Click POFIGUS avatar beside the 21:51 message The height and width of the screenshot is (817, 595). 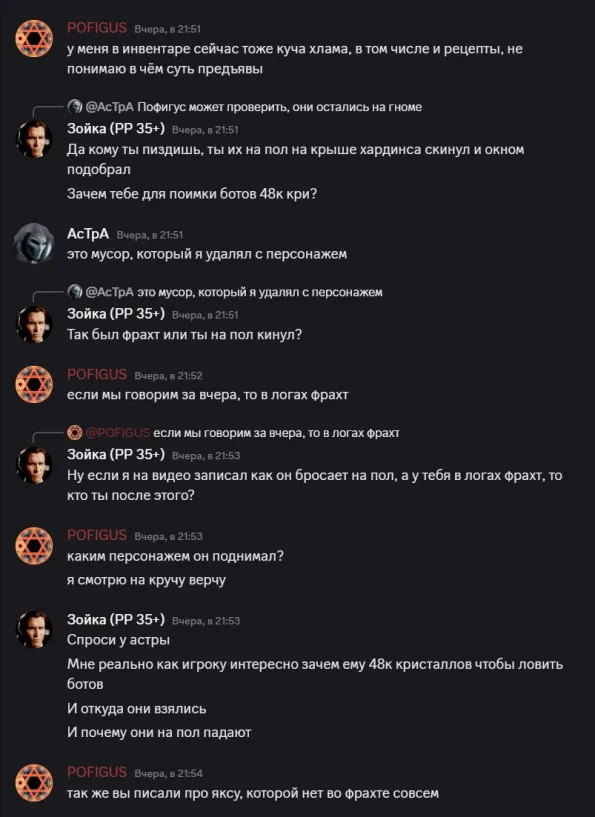tap(34, 38)
